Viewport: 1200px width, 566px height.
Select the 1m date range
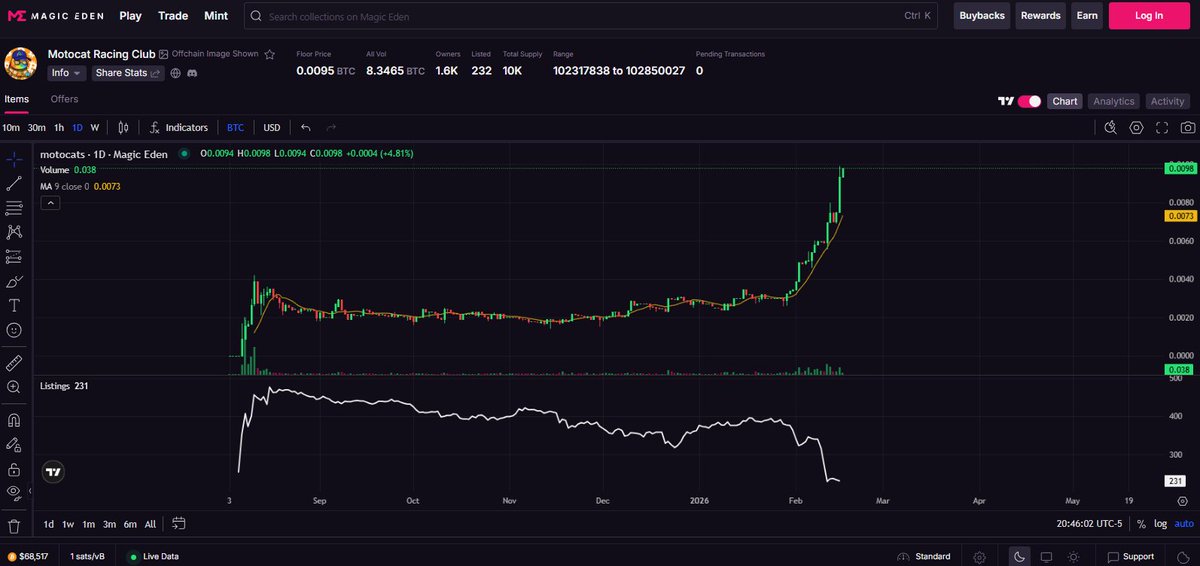coord(89,523)
